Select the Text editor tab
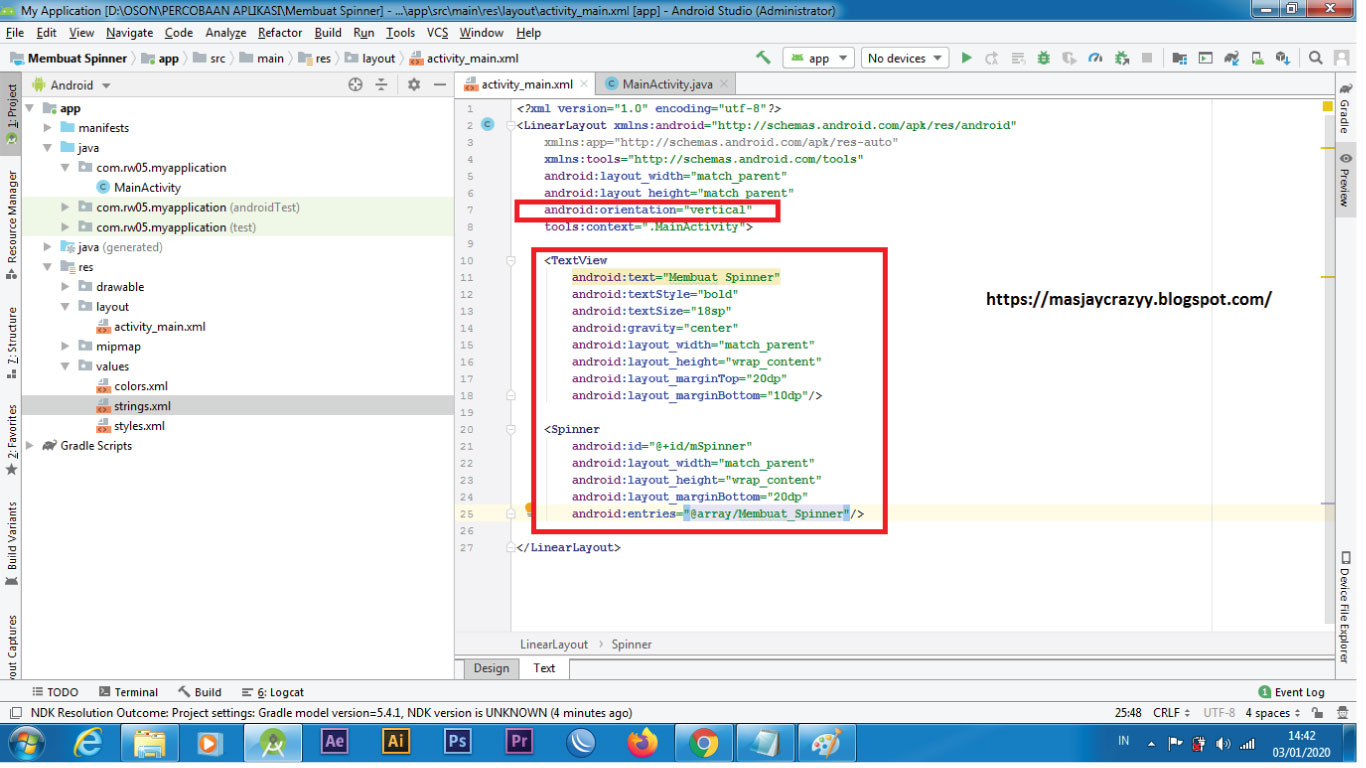The width and height of the screenshot is (1366, 768). (x=544, y=668)
